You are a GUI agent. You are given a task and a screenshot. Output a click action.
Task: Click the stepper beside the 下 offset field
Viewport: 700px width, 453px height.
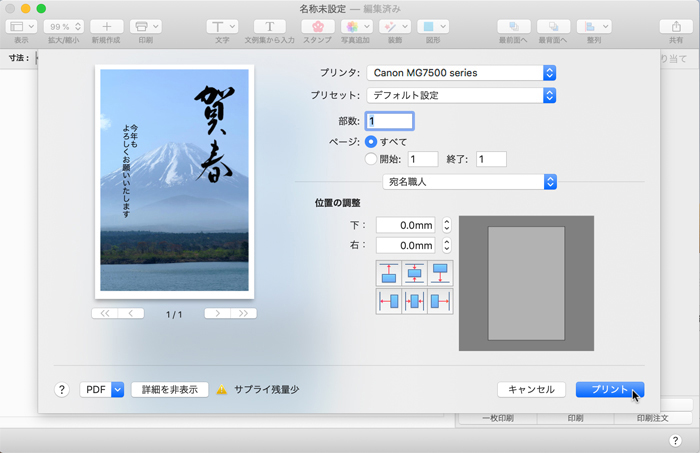point(446,226)
